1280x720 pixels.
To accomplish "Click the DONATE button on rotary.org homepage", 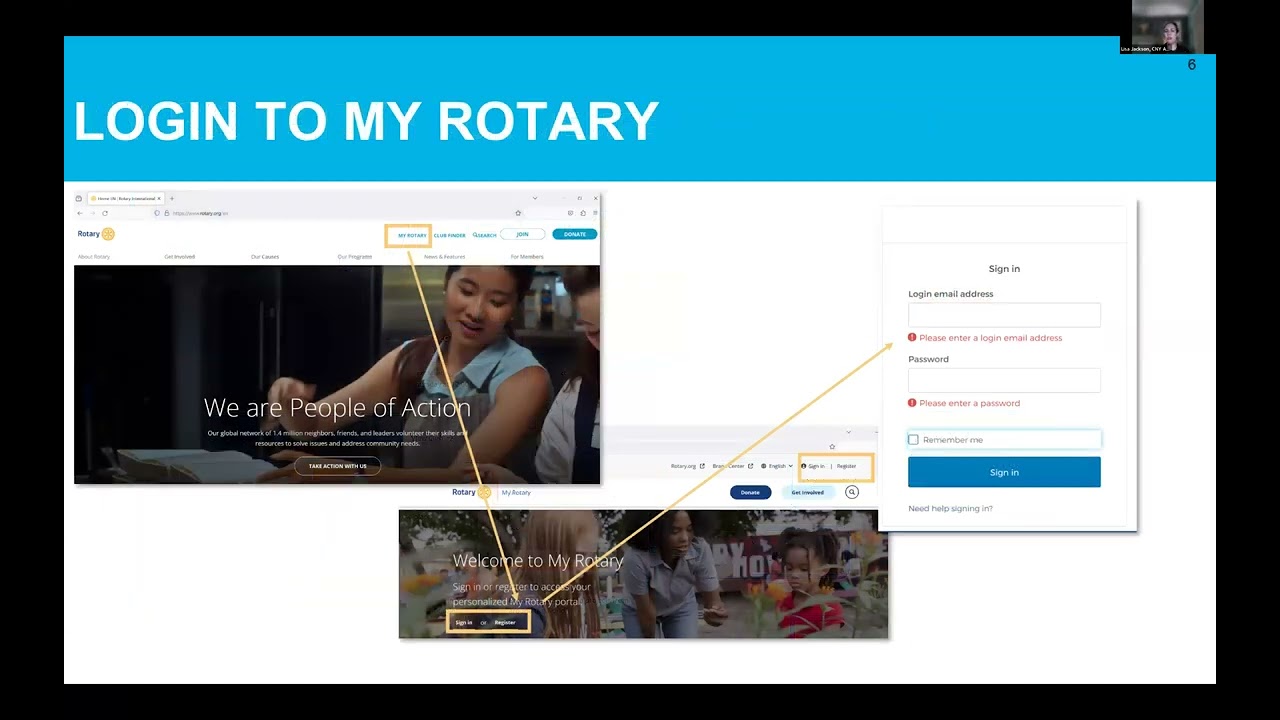I will pos(575,234).
